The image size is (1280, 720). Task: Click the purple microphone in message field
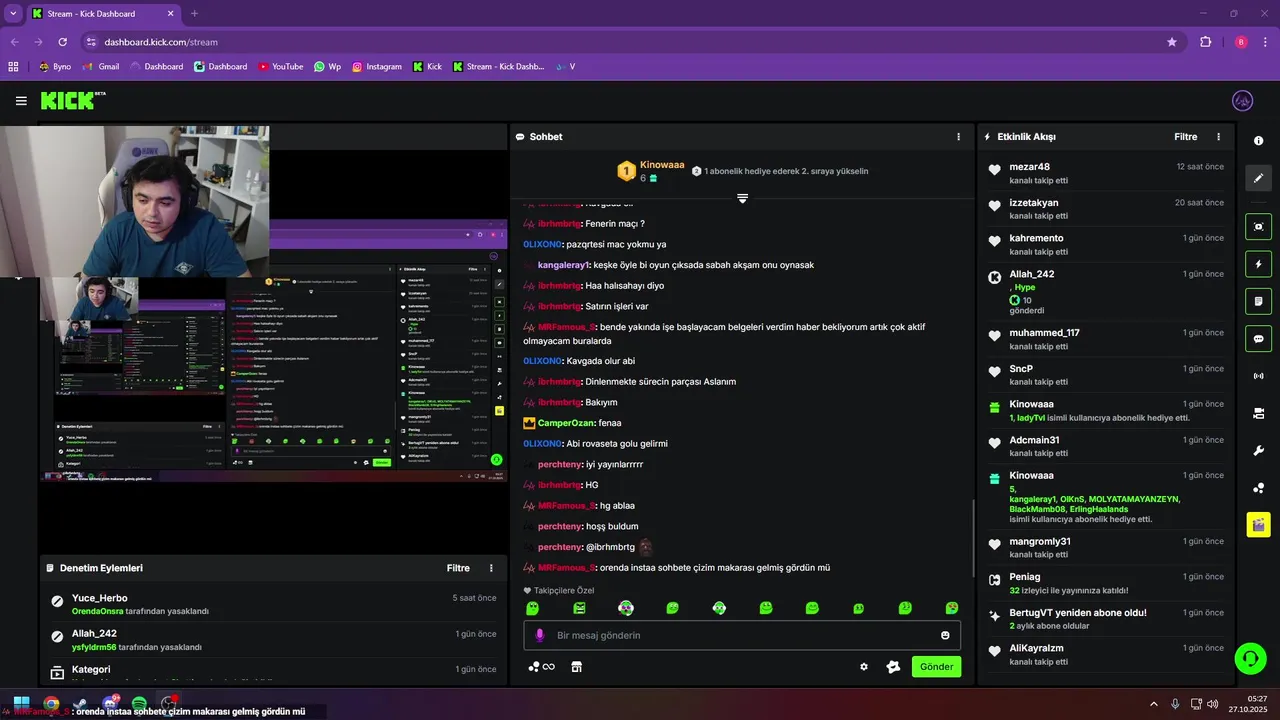click(540, 635)
